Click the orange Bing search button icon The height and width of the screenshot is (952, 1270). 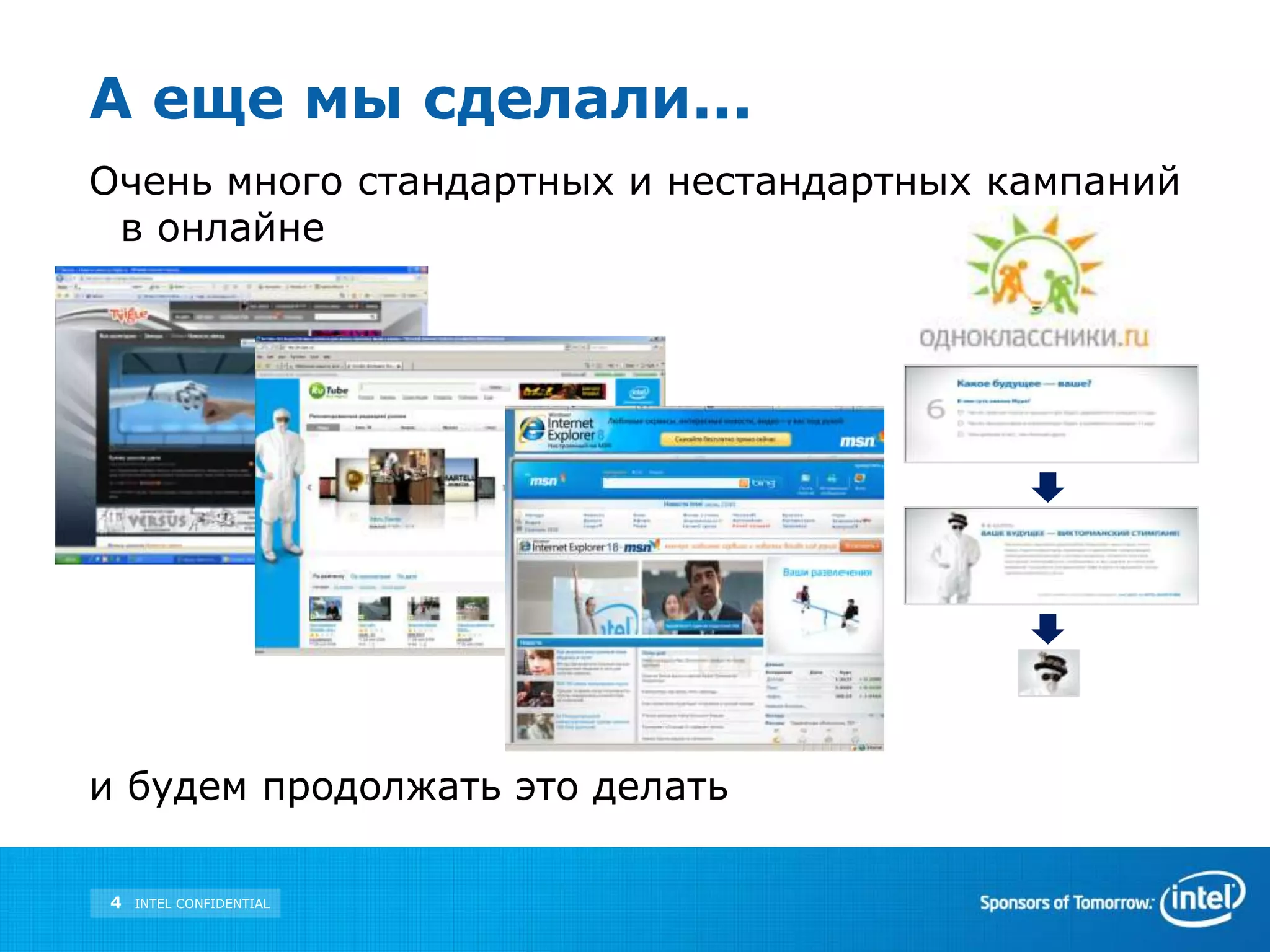(x=744, y=483)
